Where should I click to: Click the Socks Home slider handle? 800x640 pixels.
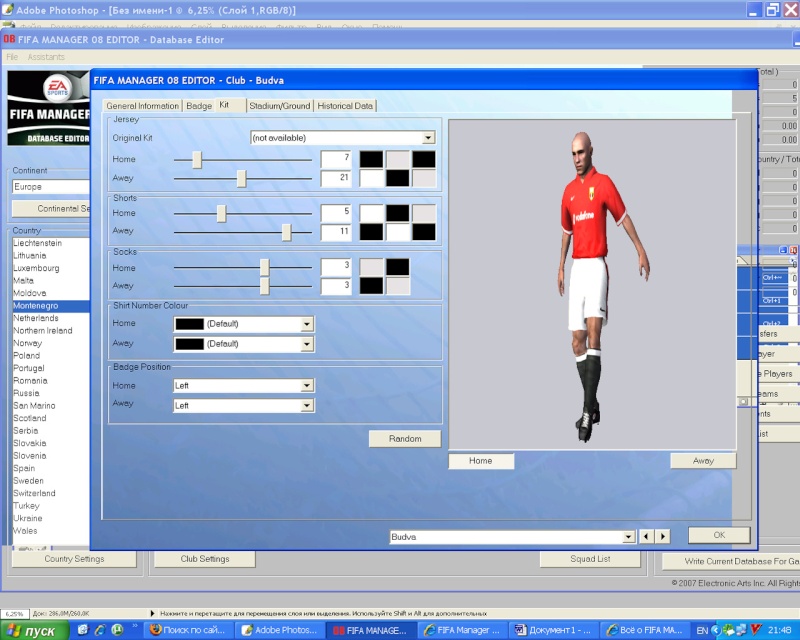264,267
